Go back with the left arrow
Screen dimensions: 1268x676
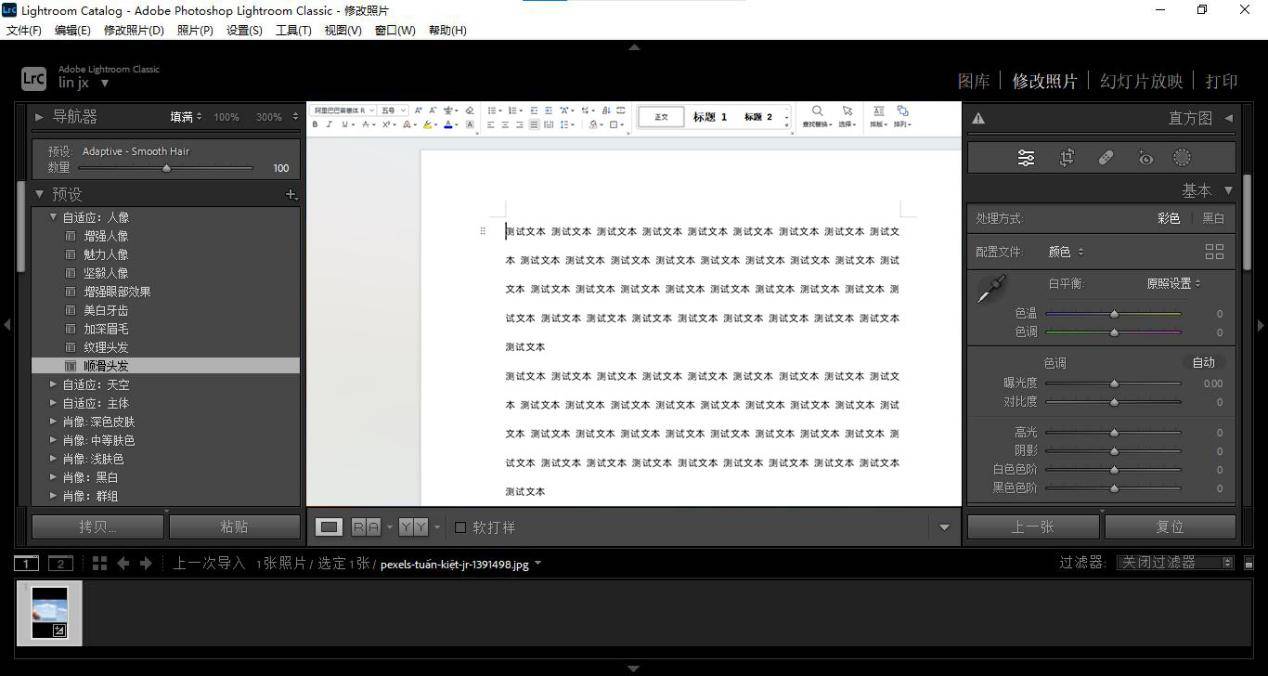(124, 563)
